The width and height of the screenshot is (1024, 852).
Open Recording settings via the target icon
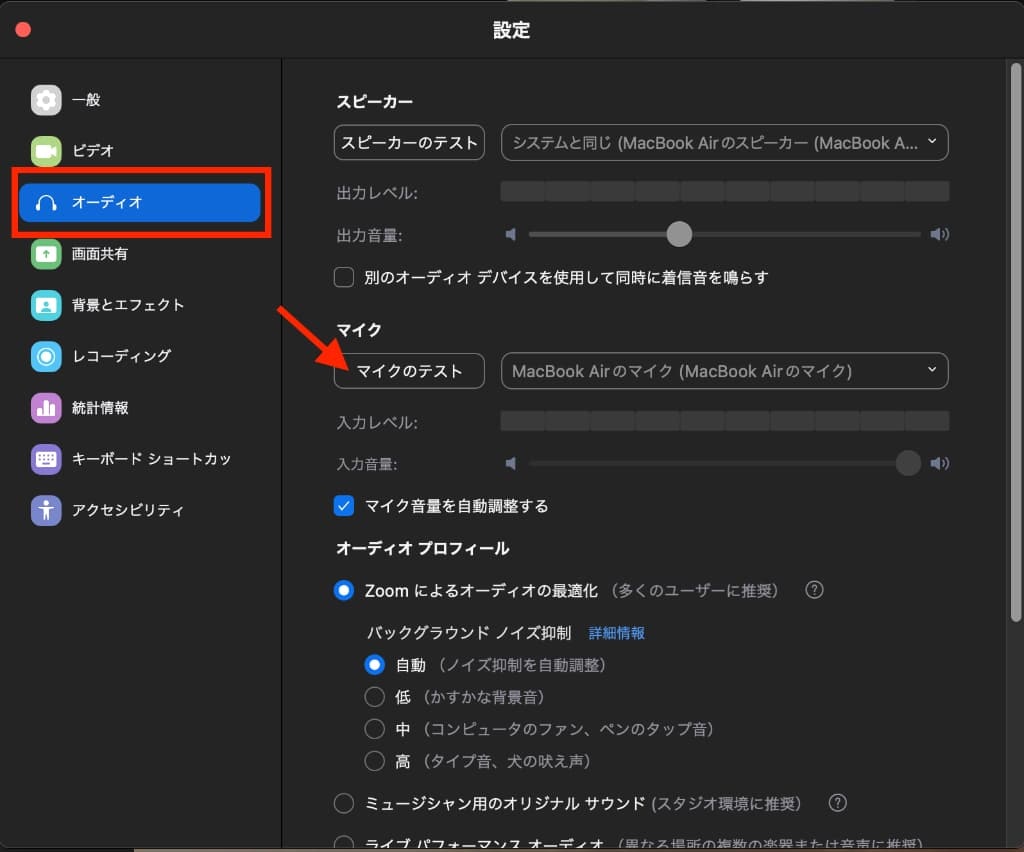point(47,356)
